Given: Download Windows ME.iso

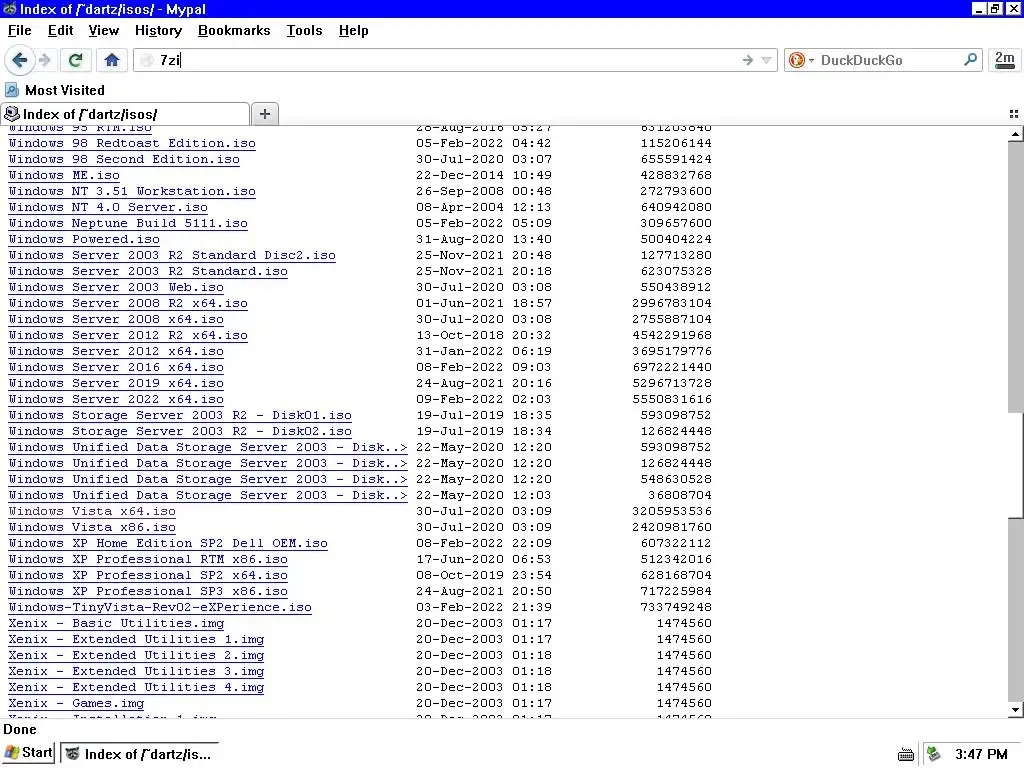Looking at the screenshot, I should point(64,175).
